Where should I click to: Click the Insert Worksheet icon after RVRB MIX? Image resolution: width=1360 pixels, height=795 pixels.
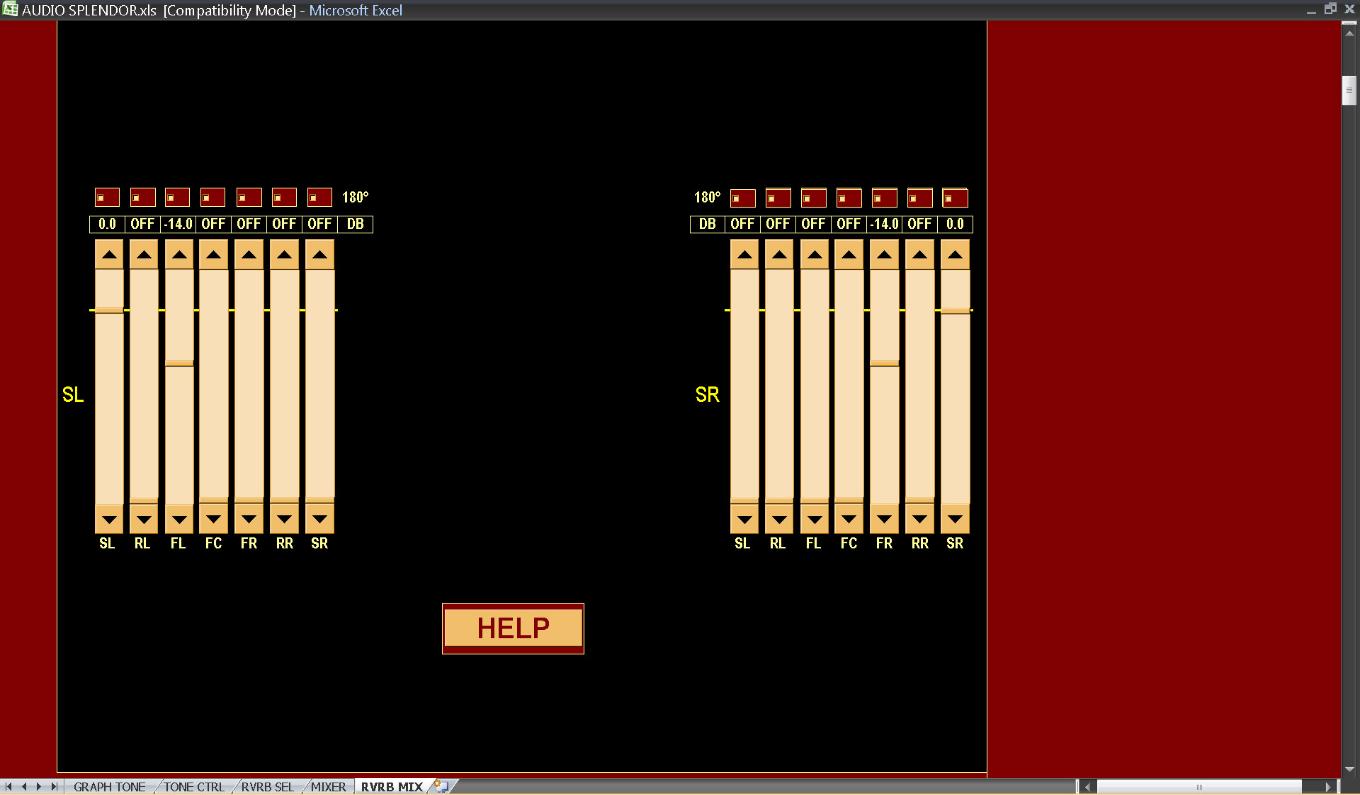[440, 786]
